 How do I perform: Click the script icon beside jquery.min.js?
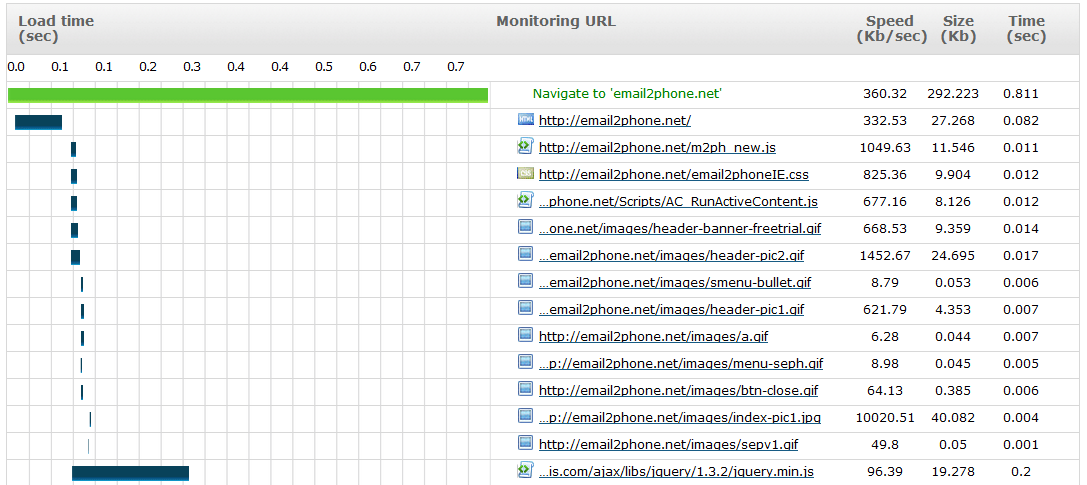[x=525, y=470]
